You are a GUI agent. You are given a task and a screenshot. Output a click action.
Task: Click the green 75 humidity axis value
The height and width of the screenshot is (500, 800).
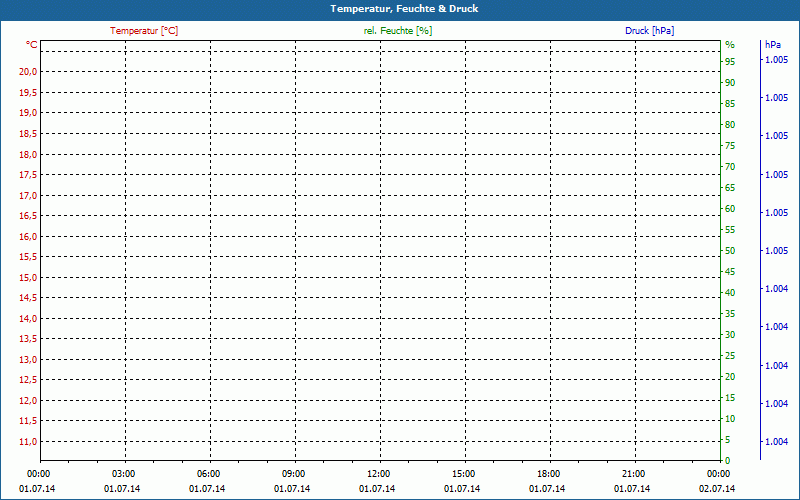click(x=730, y=146)
